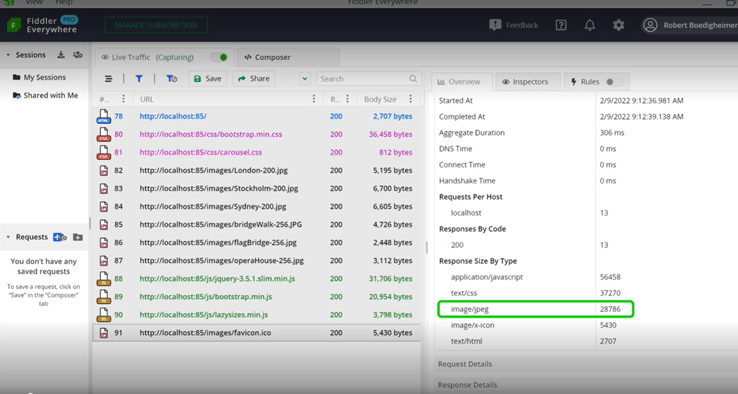Click the Fiddler Everywhere logo icon

pyautogui.click(x=14, y=25)
